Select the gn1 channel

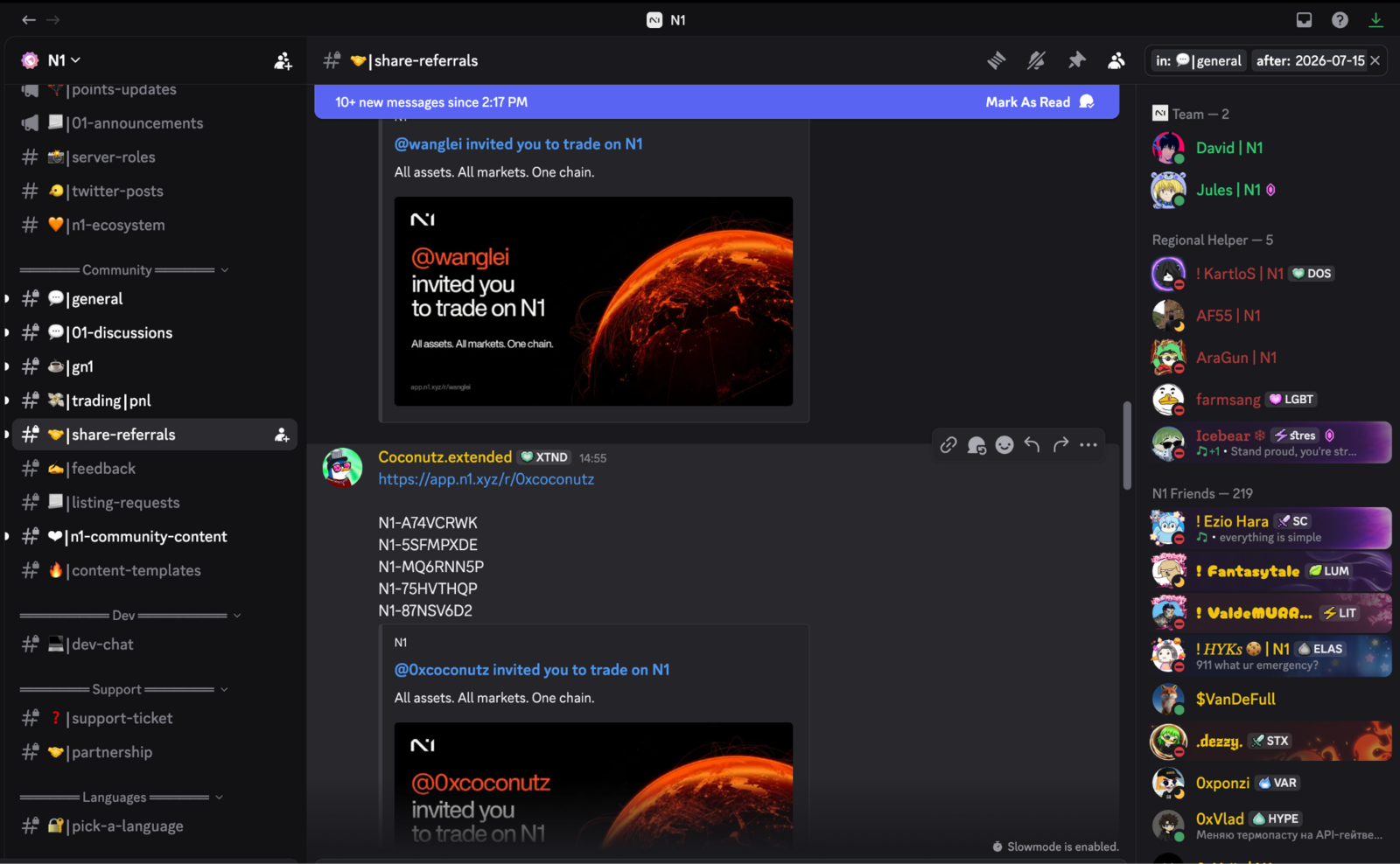click(x=155, y=367)
